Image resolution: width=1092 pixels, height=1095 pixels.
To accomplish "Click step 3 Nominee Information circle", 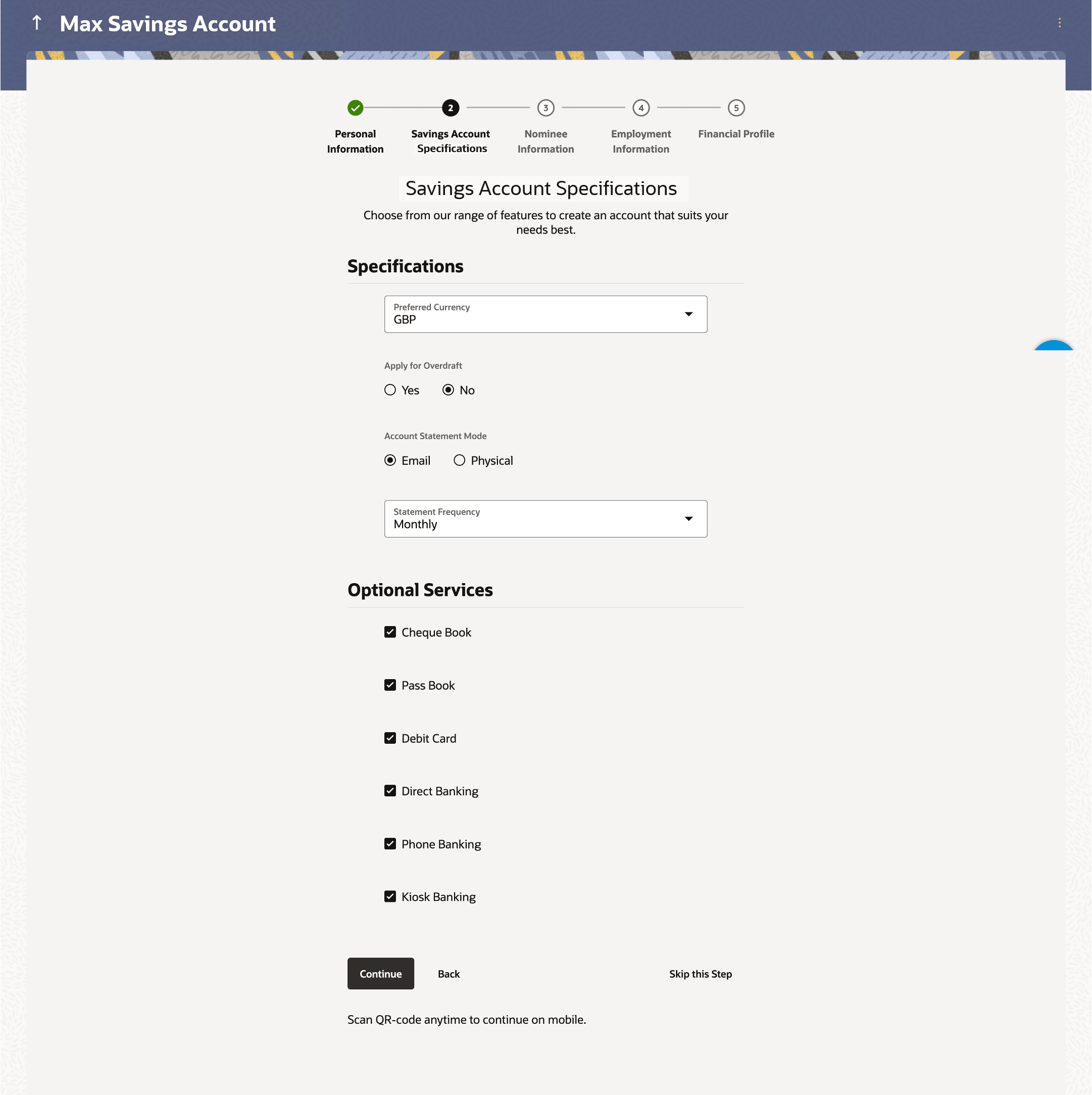I will click(545, 108).
